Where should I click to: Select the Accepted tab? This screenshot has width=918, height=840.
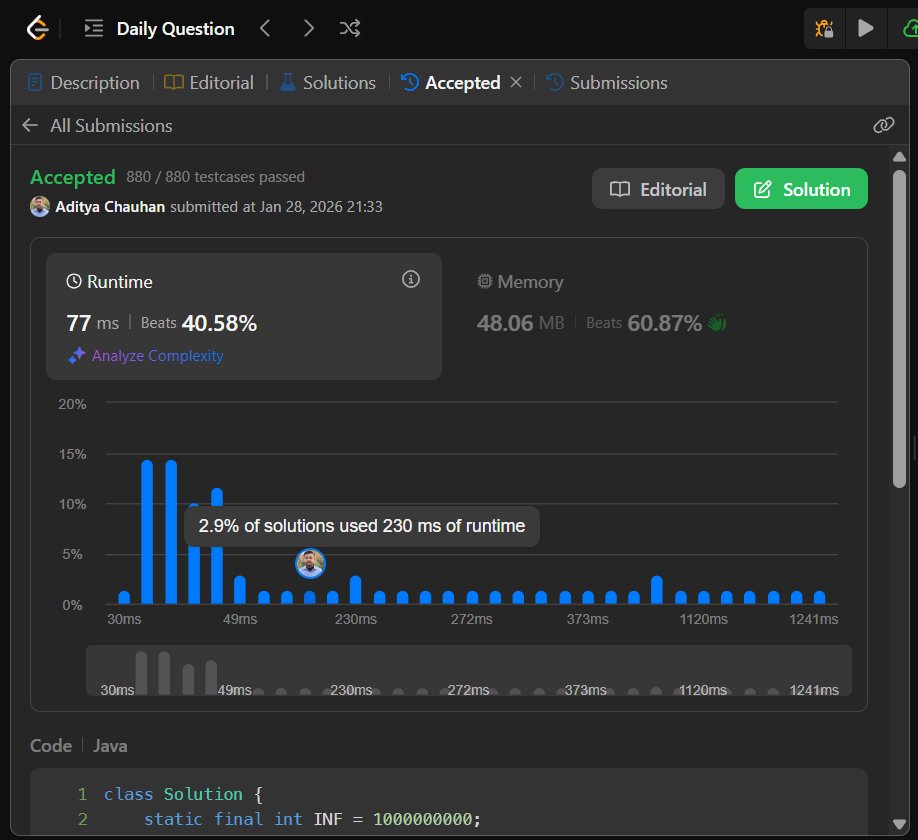[x=451, y=83]
